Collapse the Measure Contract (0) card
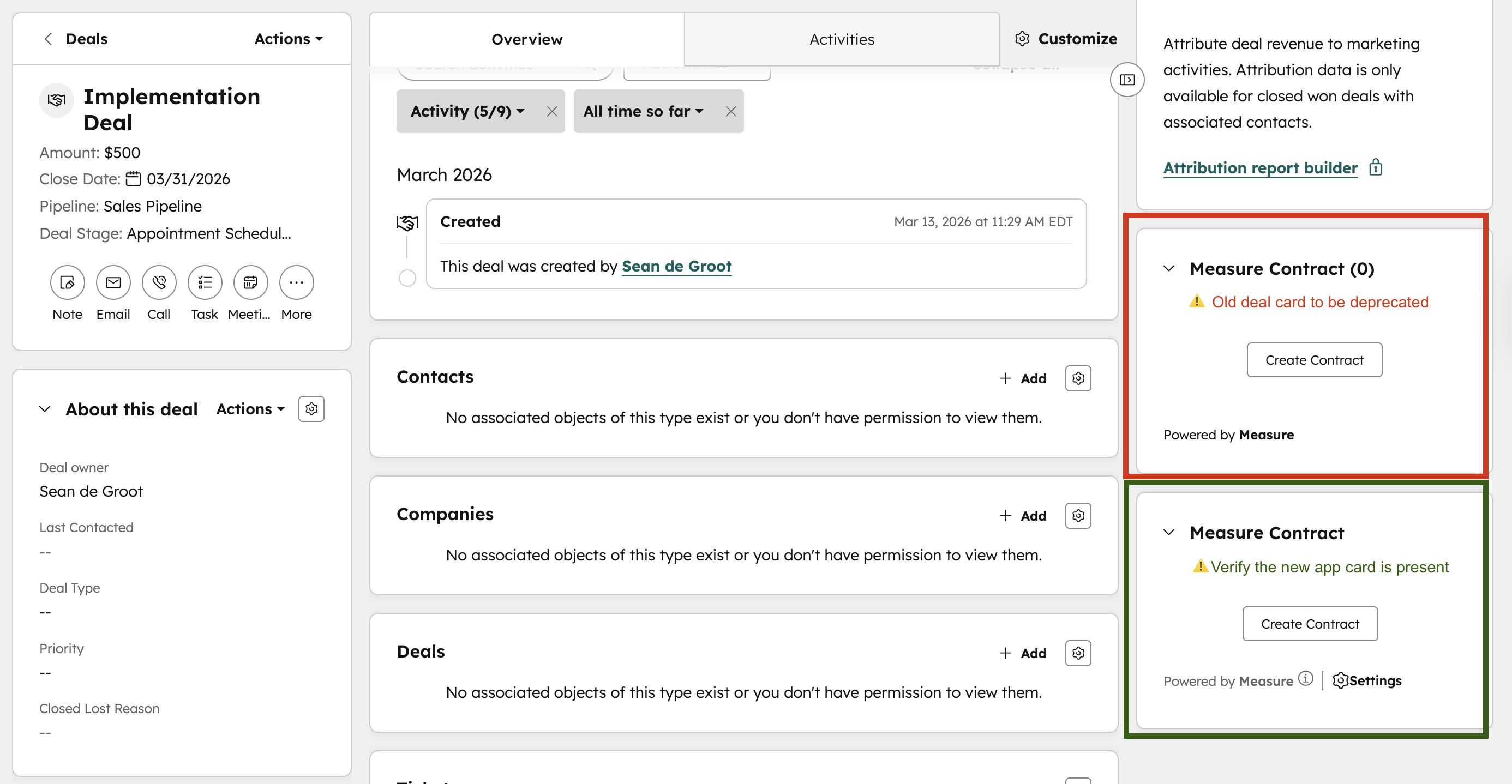This screenshot has width=1512, height=784. point(1169,269)
